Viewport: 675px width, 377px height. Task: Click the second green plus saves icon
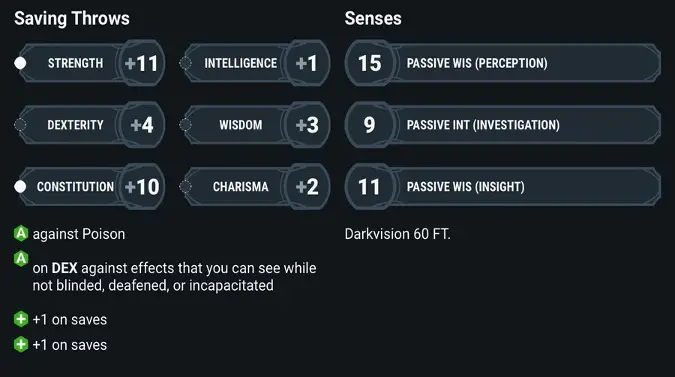pos(21,344)
